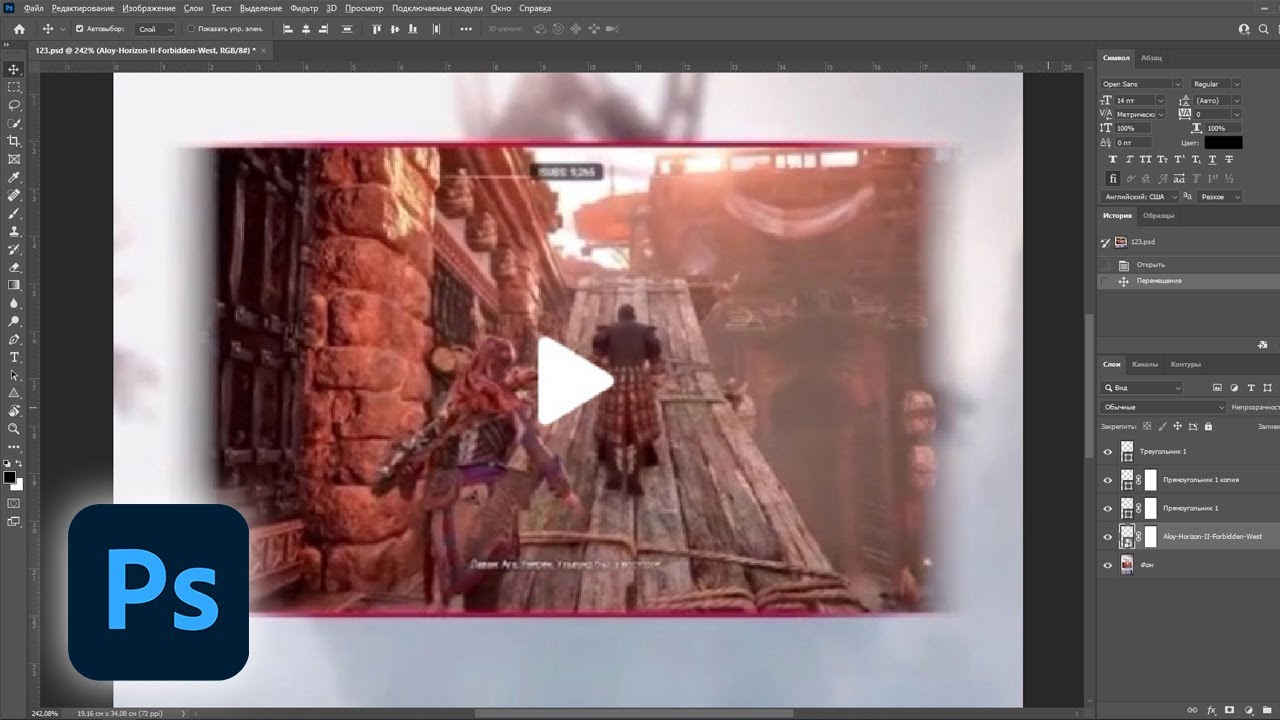This screenshot has width=1280, height=720.
Task: Add a layer style (fx)
Action: pyautogui.click(x=1211, y=710)
